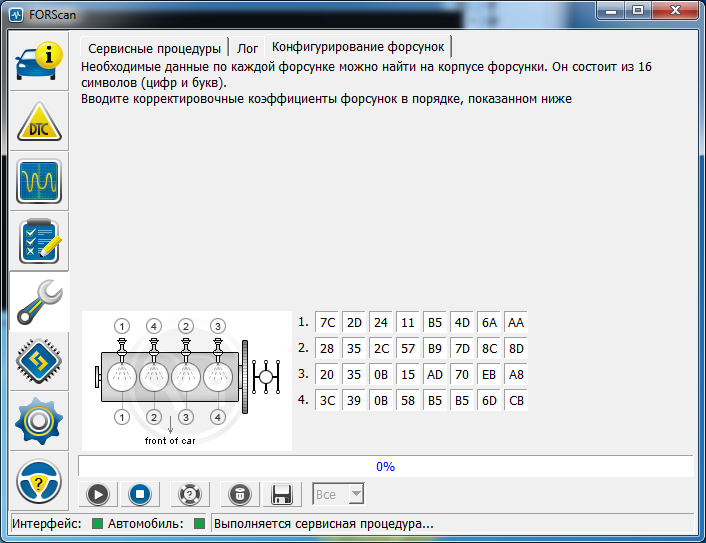Save using the floppy disk button
This screenshot has width=706, height=543.
(282, 494)
